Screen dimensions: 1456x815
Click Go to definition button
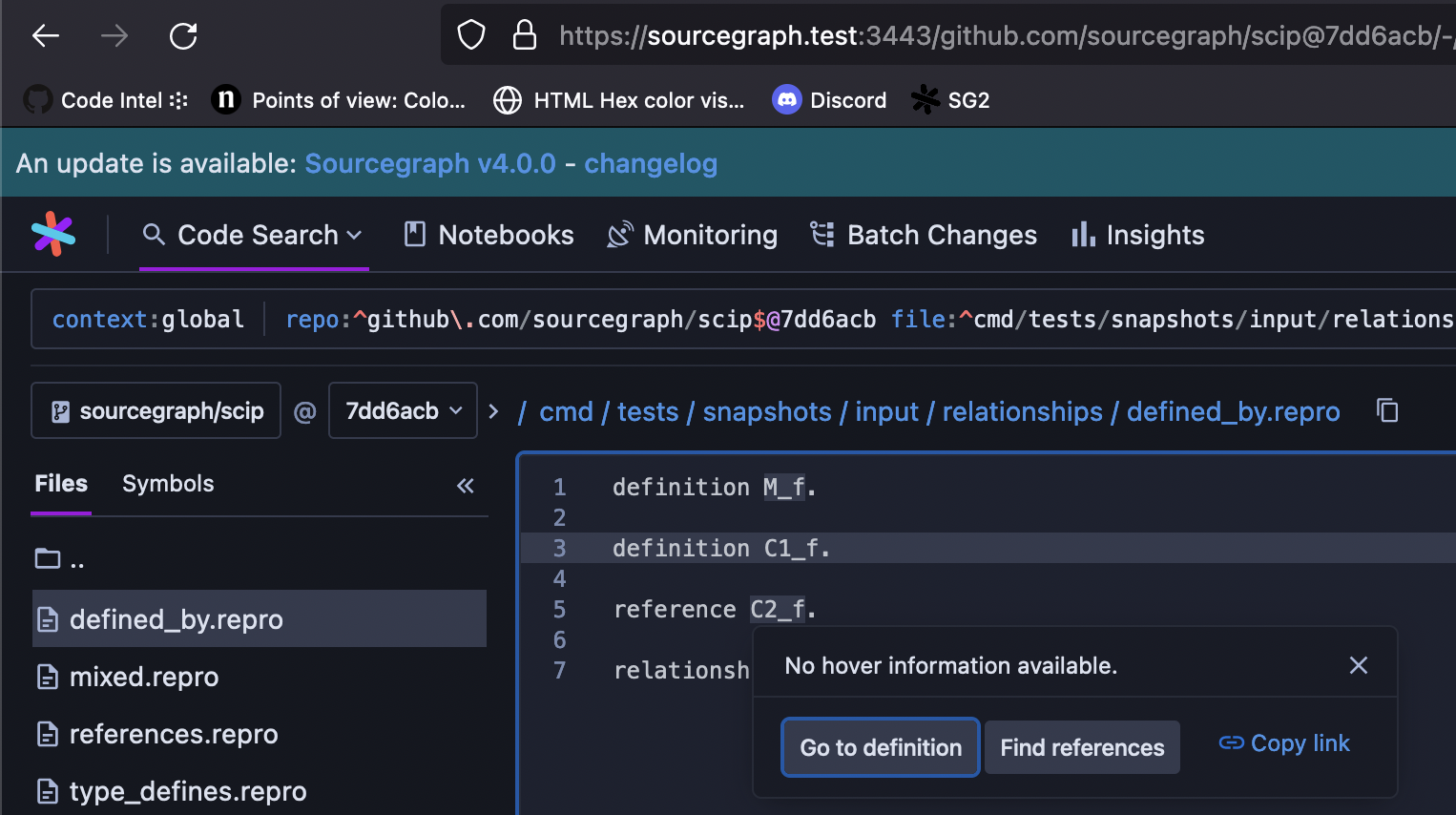pos(881,747)
